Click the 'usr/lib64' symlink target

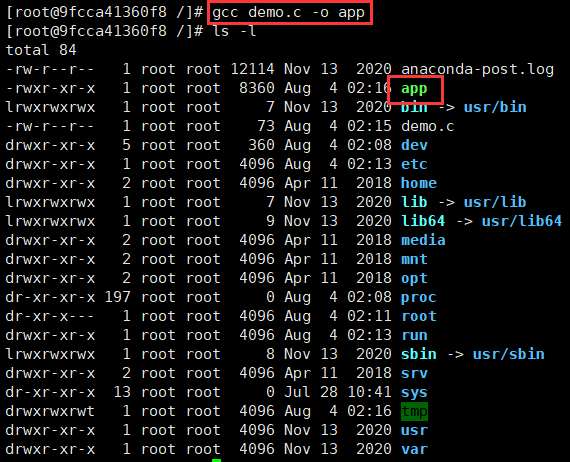(x=522, y=221)
